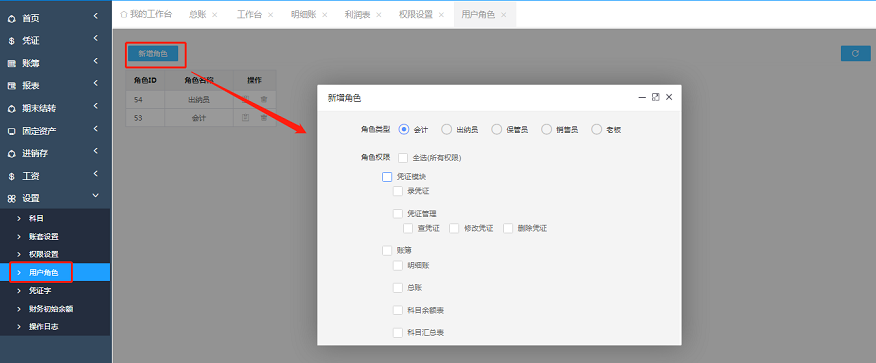Click edit icon in 会计 row

245,118
